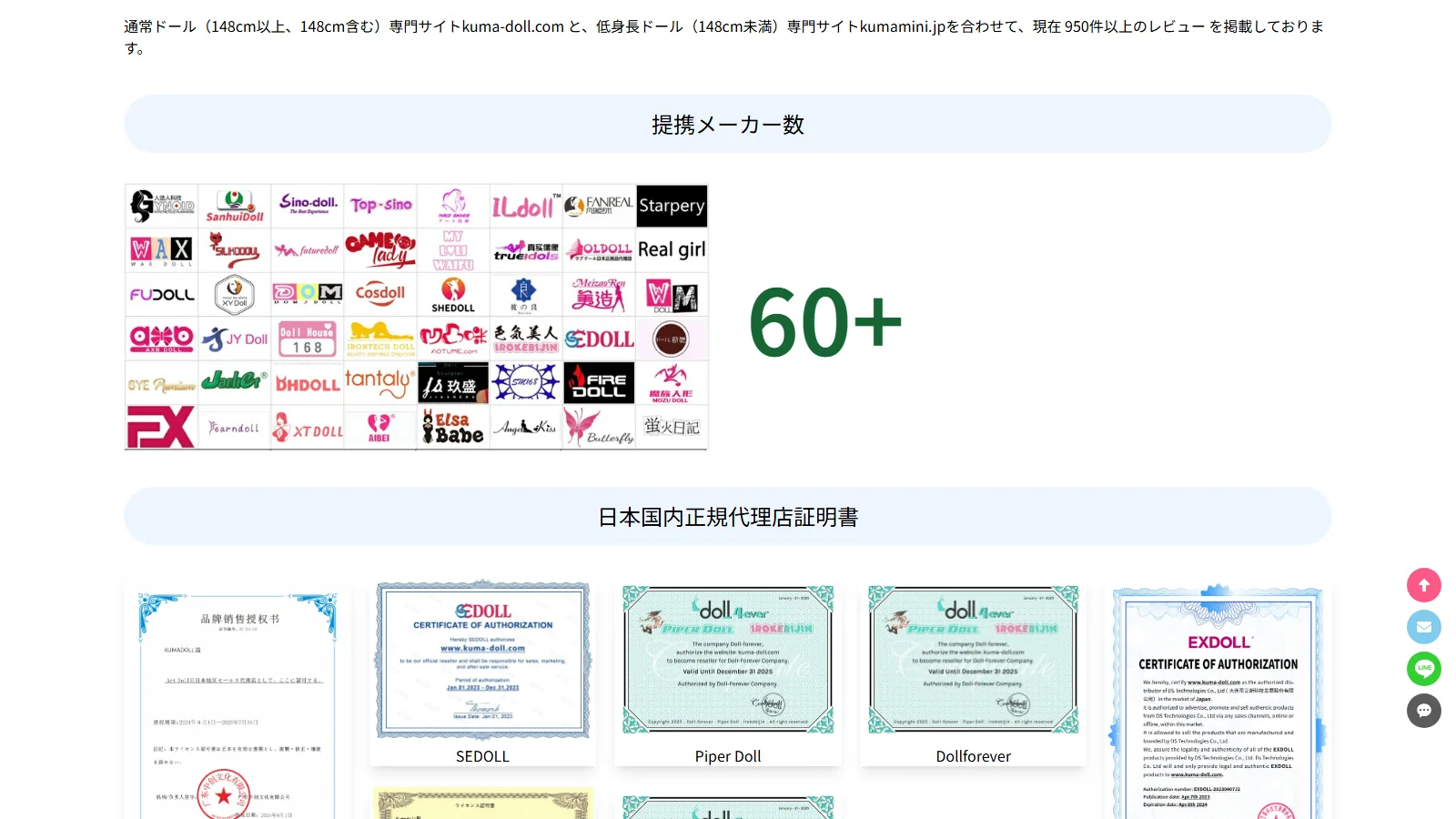Viewport: 1456px width, 819px height.
Task: Click the Elsa Babe brand logo
Action: point(453,427)
